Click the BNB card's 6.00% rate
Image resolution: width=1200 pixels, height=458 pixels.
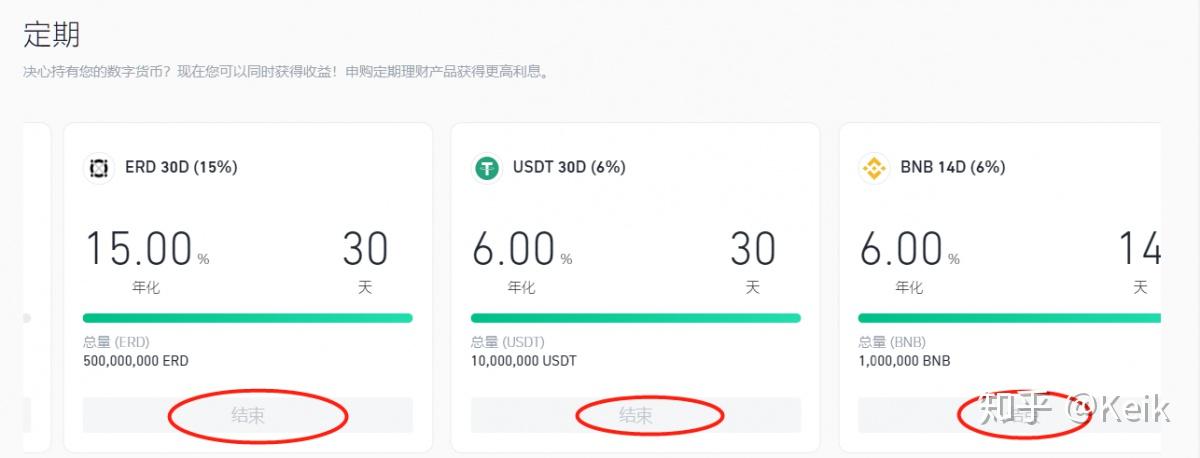[x=909, y=249]
